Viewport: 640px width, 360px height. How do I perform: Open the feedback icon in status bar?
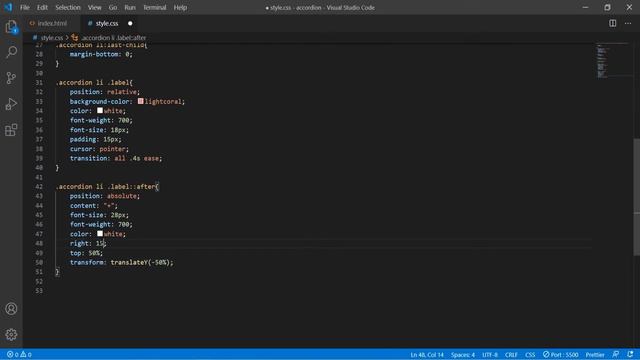point(616,354)
